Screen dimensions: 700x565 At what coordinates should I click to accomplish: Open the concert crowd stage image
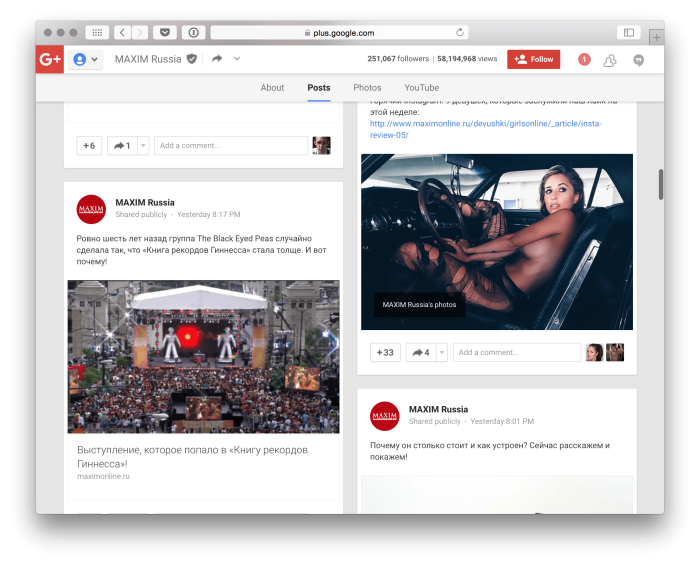coord(204,357)
